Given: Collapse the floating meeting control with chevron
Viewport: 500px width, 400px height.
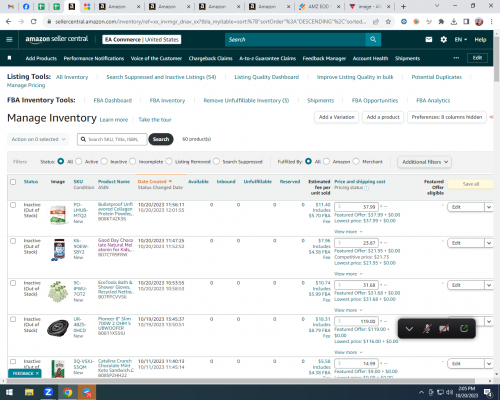Looking at the screenshot, I should pos(409,329).
